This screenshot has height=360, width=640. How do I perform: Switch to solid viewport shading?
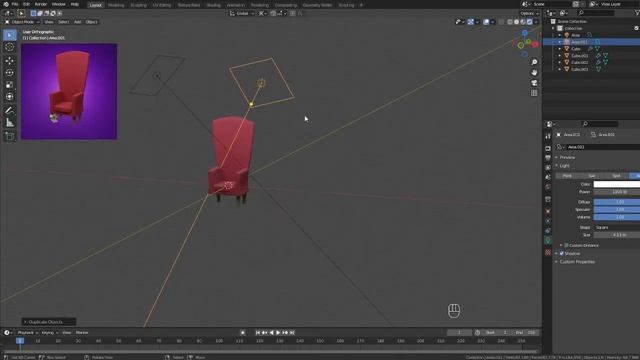516,22
